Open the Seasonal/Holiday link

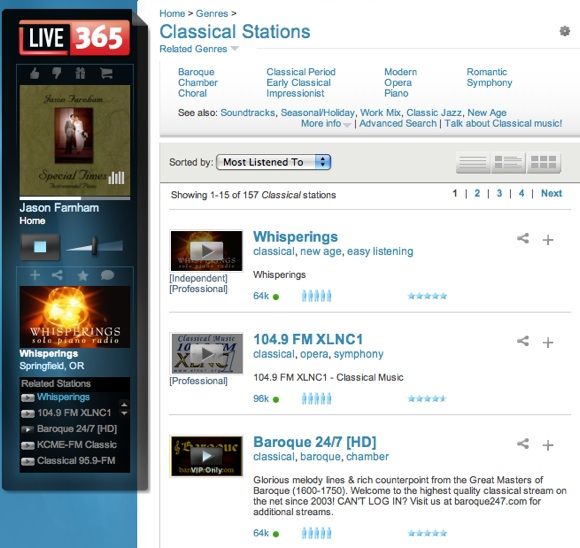point(318,112)
